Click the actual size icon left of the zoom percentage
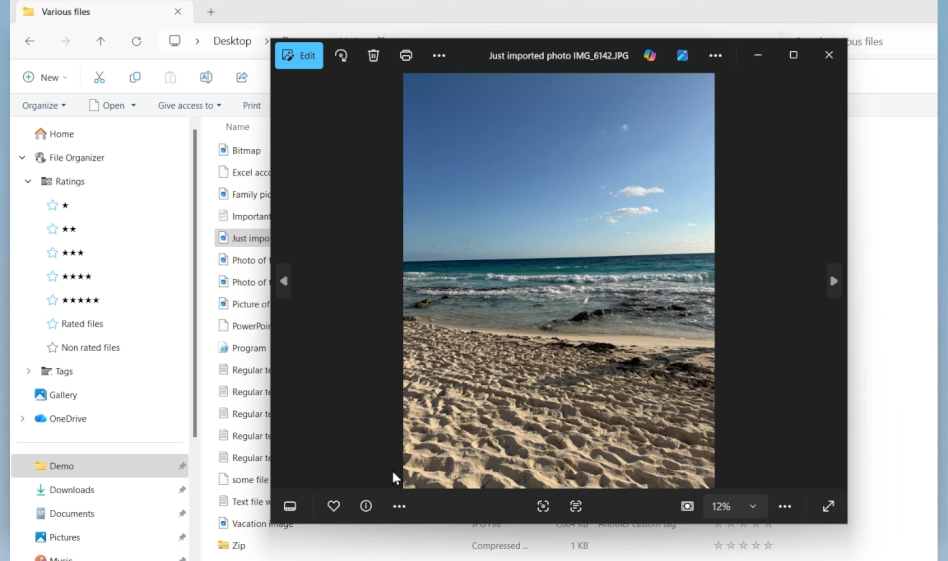Viewport: 948px width, 561px height. coord(687,507)
